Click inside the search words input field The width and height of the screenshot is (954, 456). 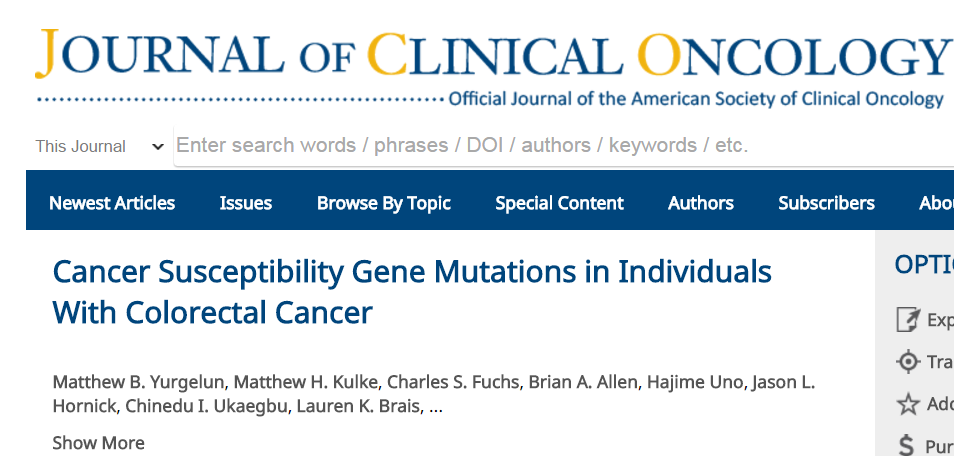[x=560, y=146]
